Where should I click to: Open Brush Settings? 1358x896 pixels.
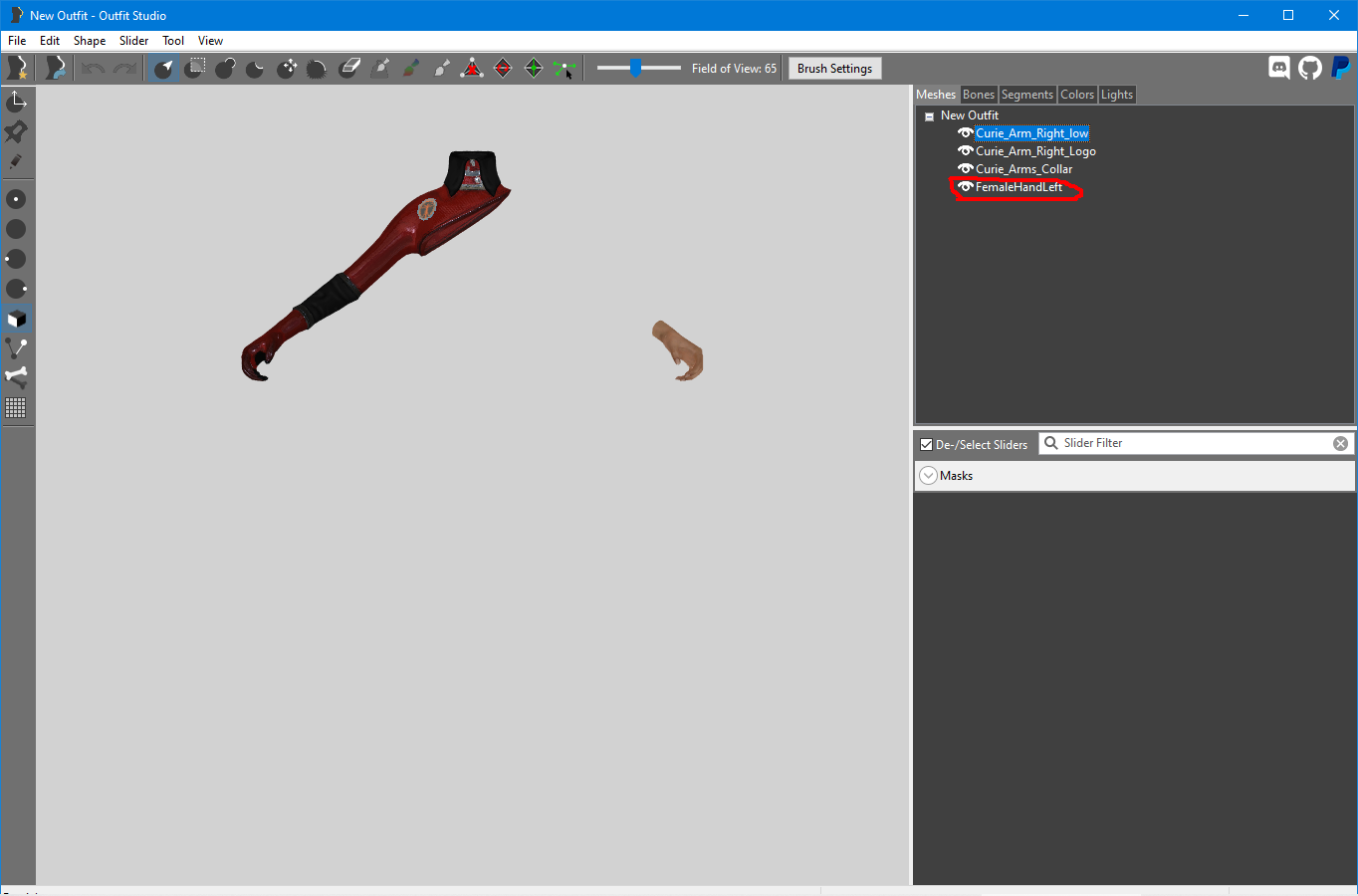click(x=834, y=69)
